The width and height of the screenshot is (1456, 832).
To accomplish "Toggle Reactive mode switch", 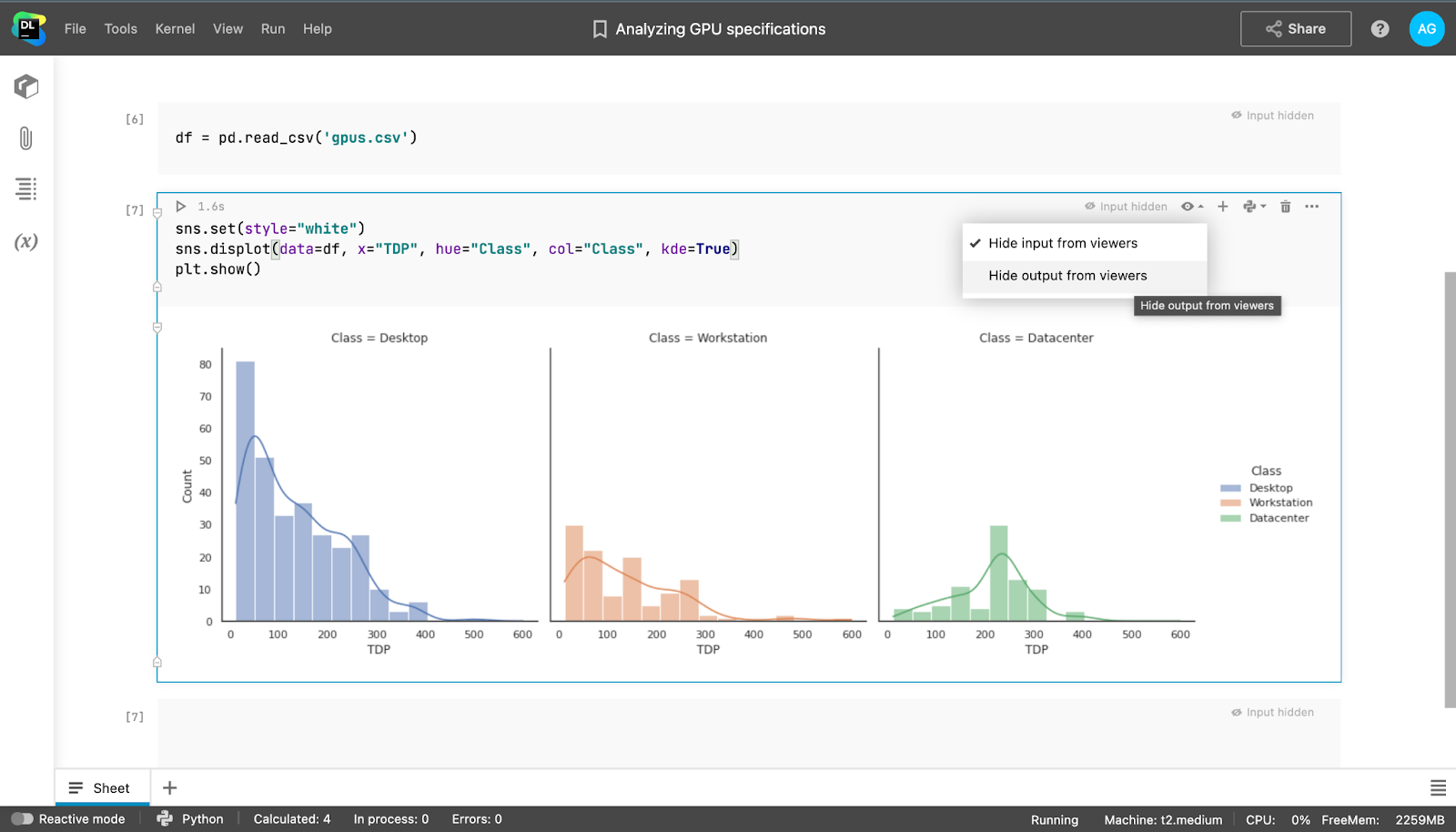I will [x=22, y=819].
